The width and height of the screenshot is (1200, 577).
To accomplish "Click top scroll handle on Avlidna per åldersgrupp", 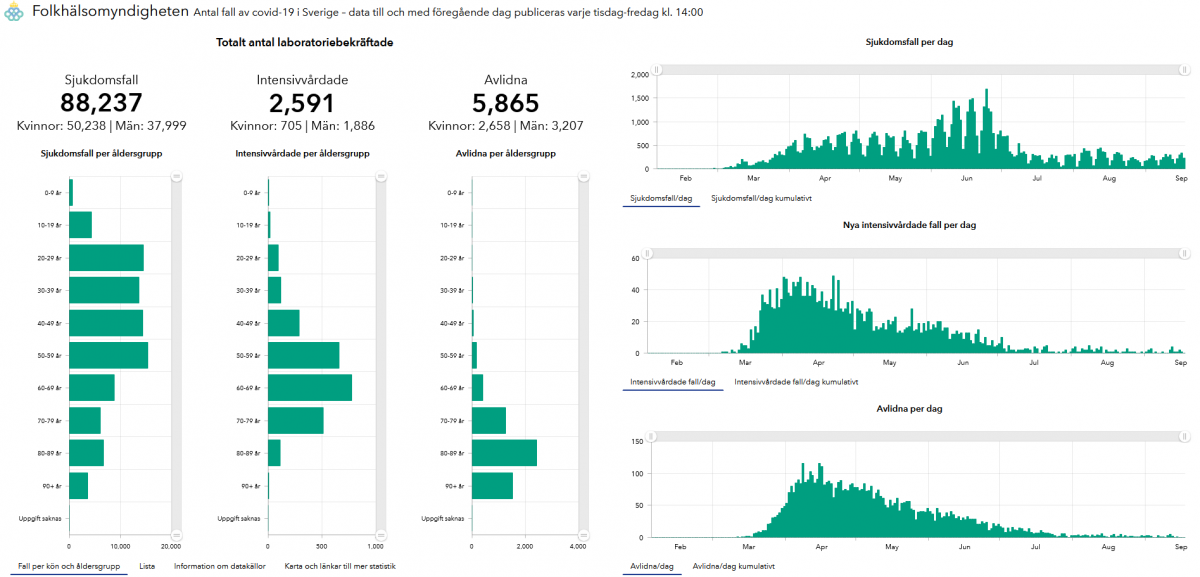I will tap(585, 176).
